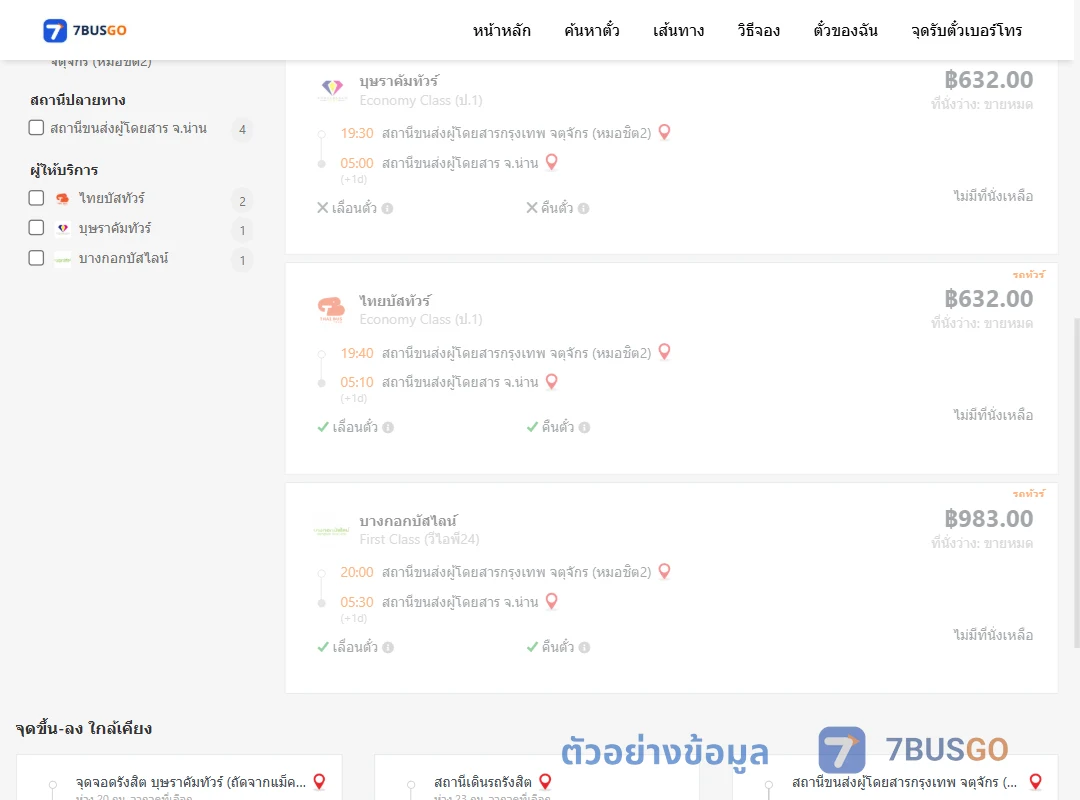1080x800 pixels.
Task: Click the บุษราคัมทัวร์ diamond logo on trip card
Action: click(x=332, y=90)
